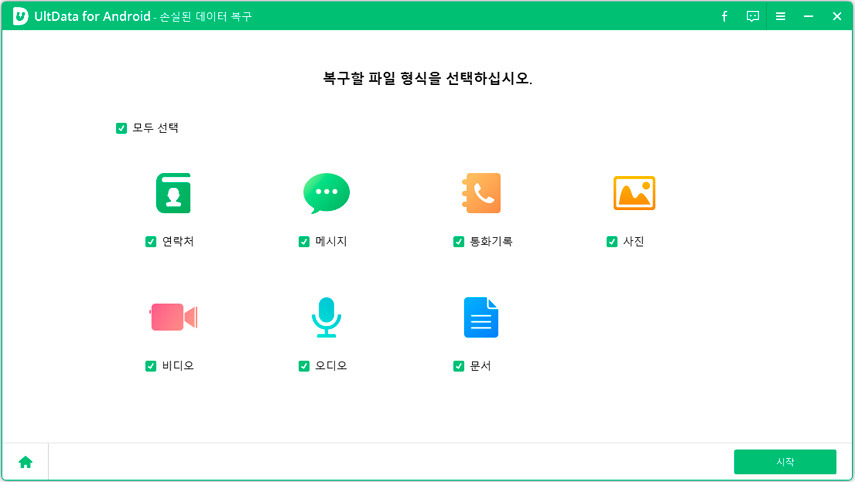Click the Documents (문서) file icon
This screenshot has width=855, height=482.
pyautogui.click(x=481, y=317)
